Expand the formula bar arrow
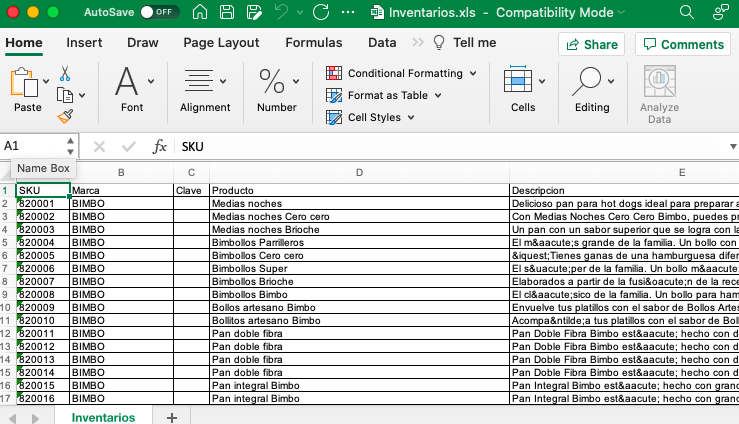Viewport: 739px width, 424px height. coord(733,147)
